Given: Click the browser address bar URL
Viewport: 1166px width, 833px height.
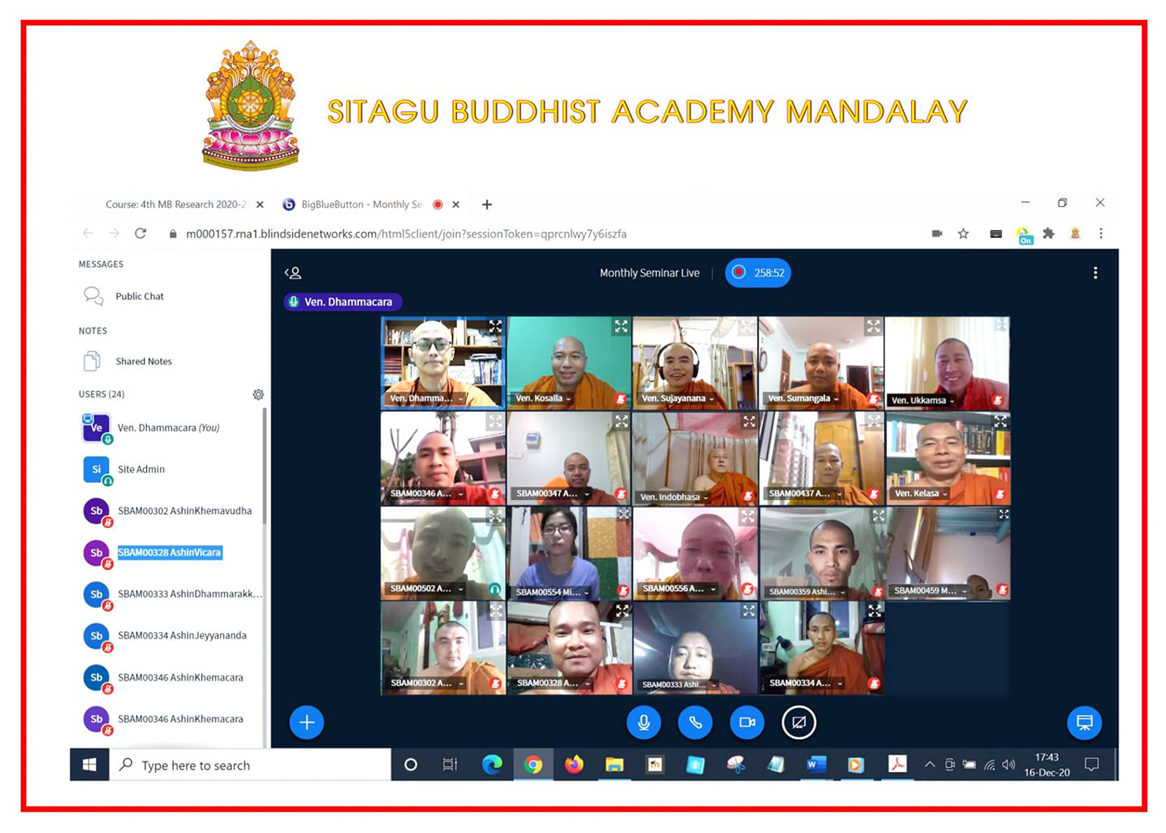Looking at the screenshot, I should click(x=406, y=234).
